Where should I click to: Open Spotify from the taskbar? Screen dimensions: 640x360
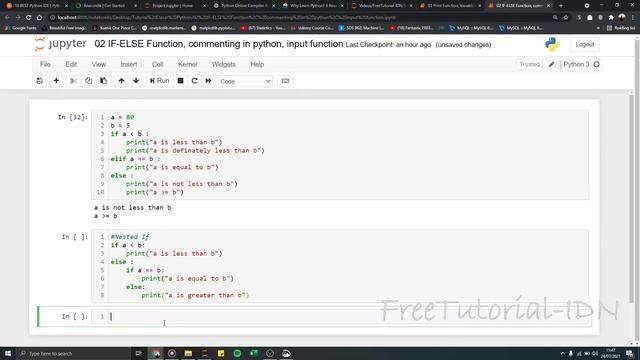coord(237,353)
